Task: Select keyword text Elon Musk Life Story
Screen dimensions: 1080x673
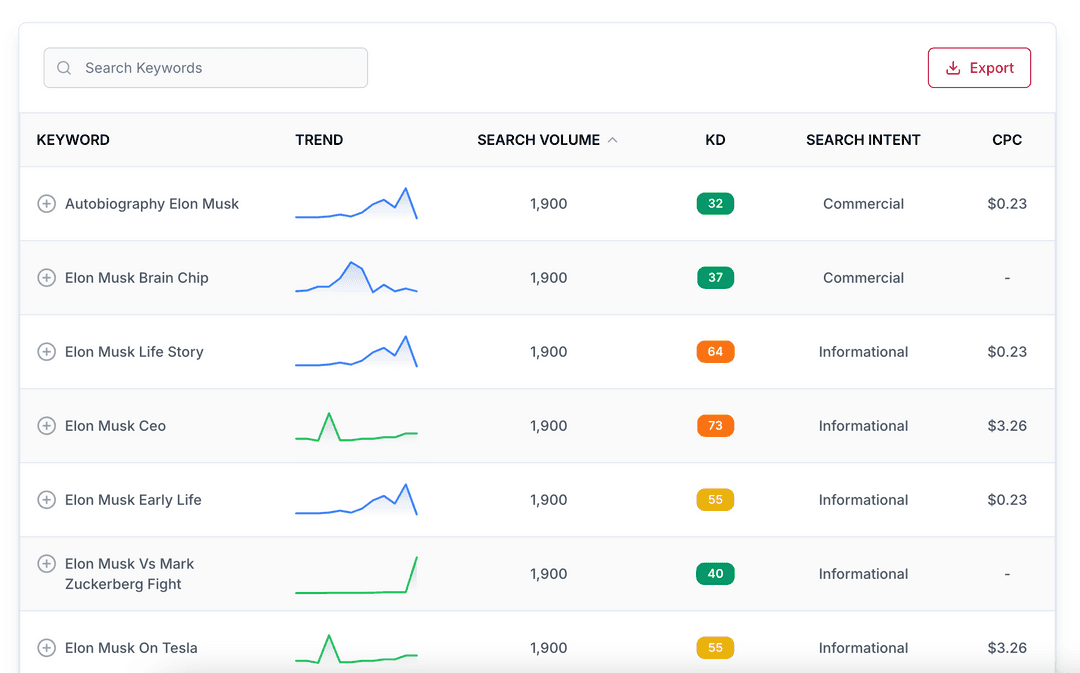Action: (x=134, y=352)
